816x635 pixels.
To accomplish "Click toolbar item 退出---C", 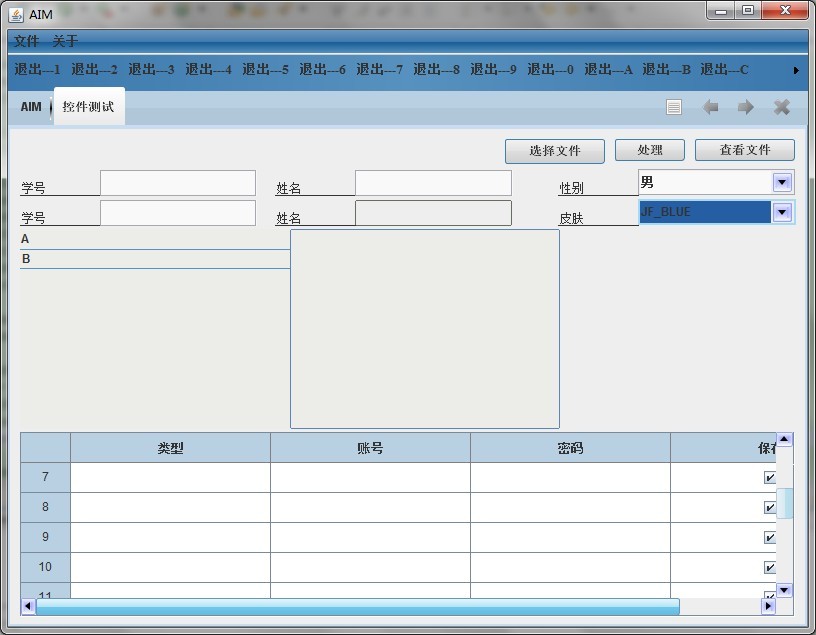I will coord(724,69).
